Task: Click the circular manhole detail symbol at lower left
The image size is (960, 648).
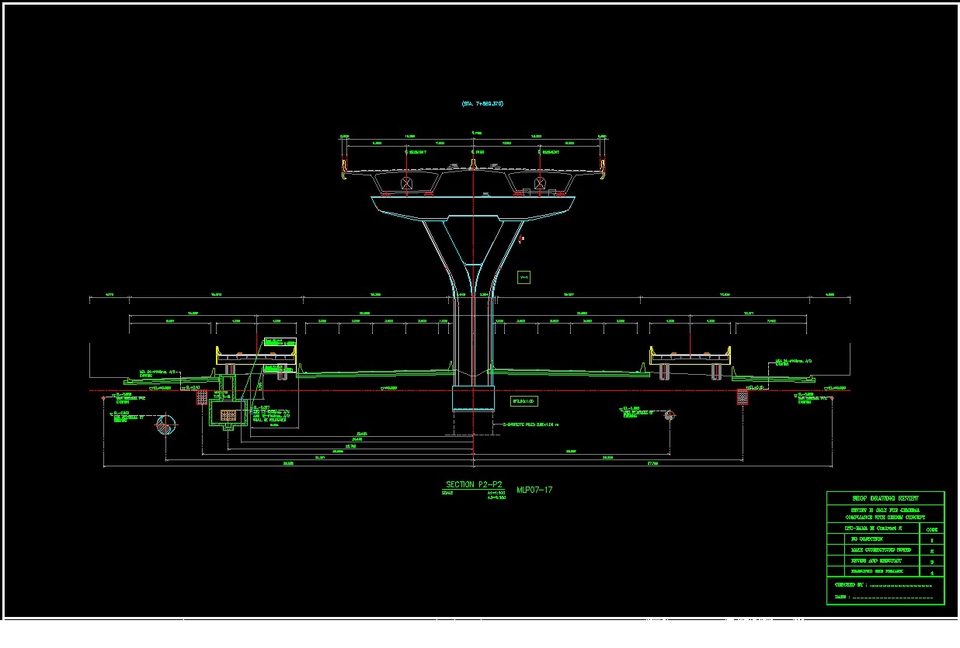Action: pos(166,425)
